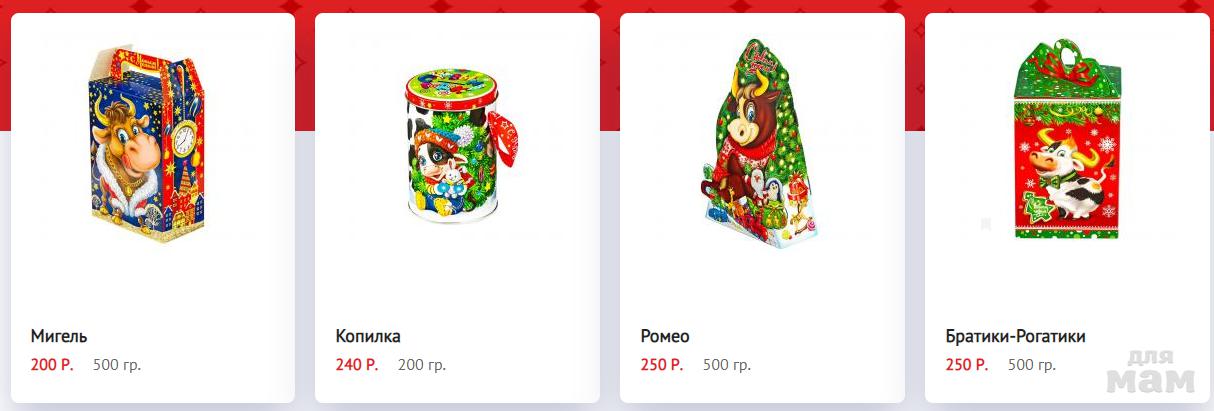Click the Копилка product title
The image size is (1214, 411).
coord(368,336)
